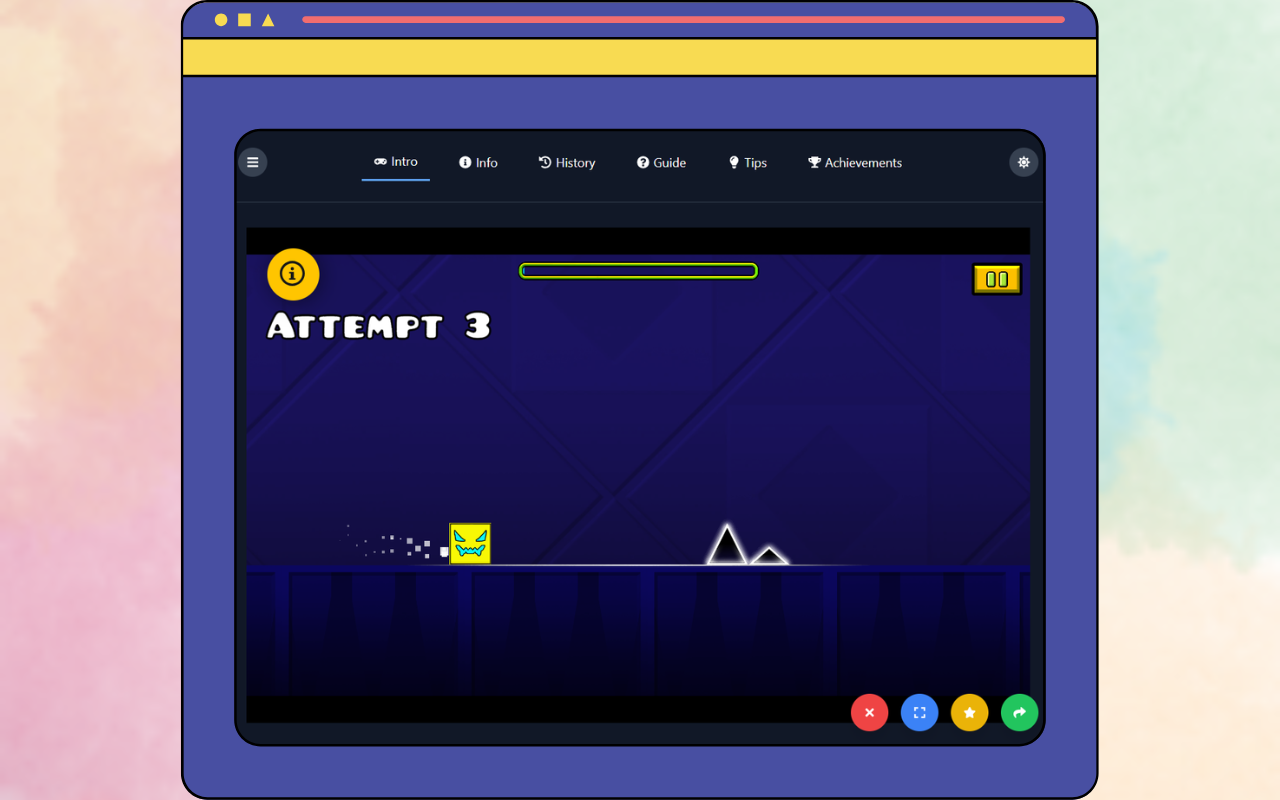
Task: Share the game via the green arrow icon
Action: click(x=1019, y=712)
